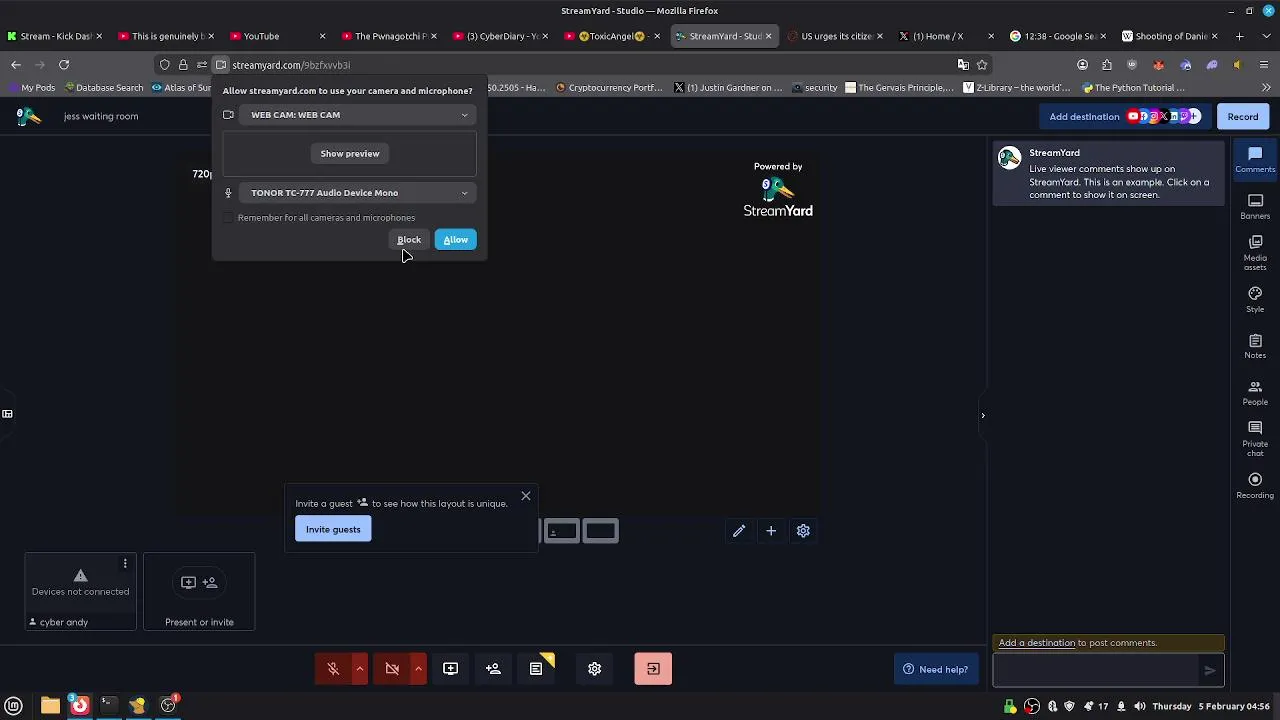
Task: Click the volume icon in system tray
Action: tap(1139, 707)
